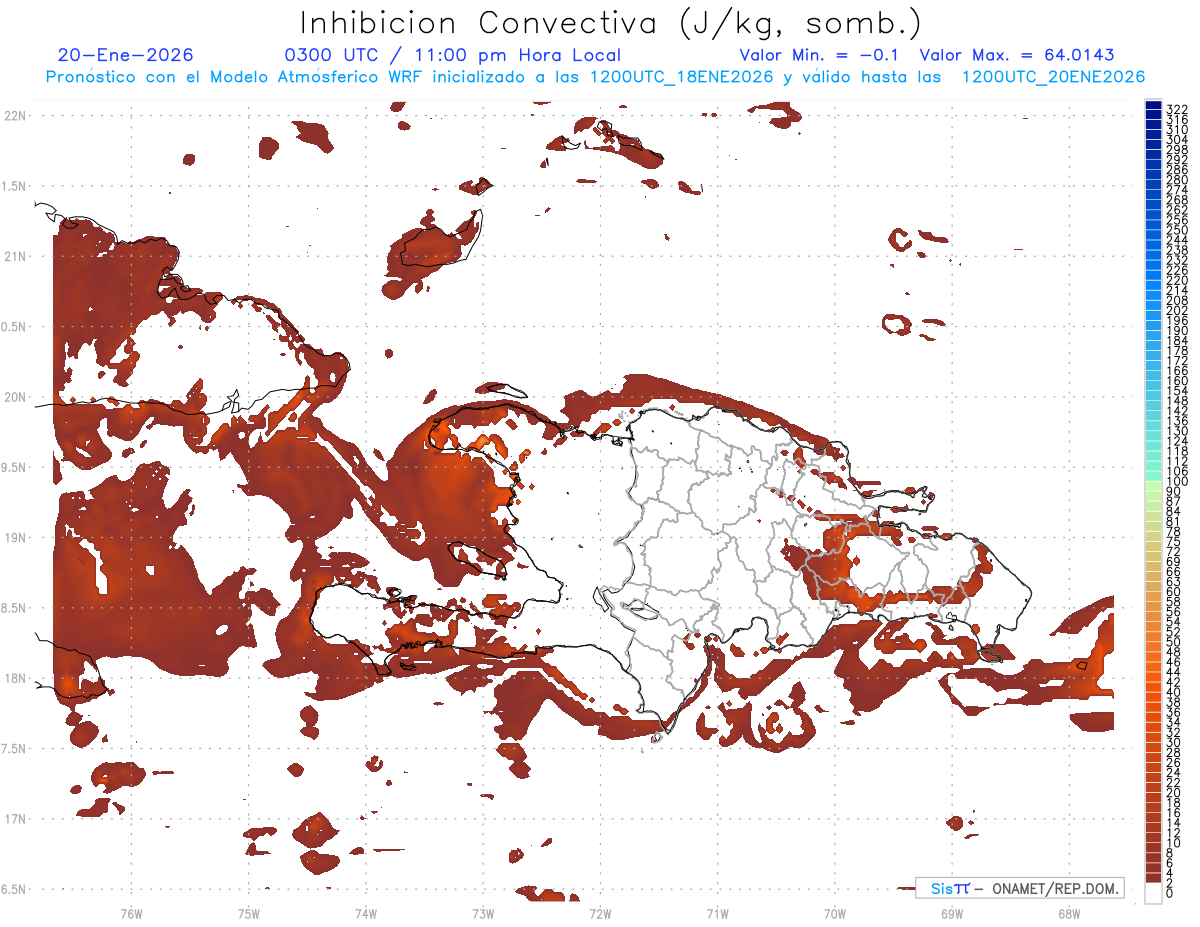
Task: Click the "69W" longitude label
Action: point(952,912)
